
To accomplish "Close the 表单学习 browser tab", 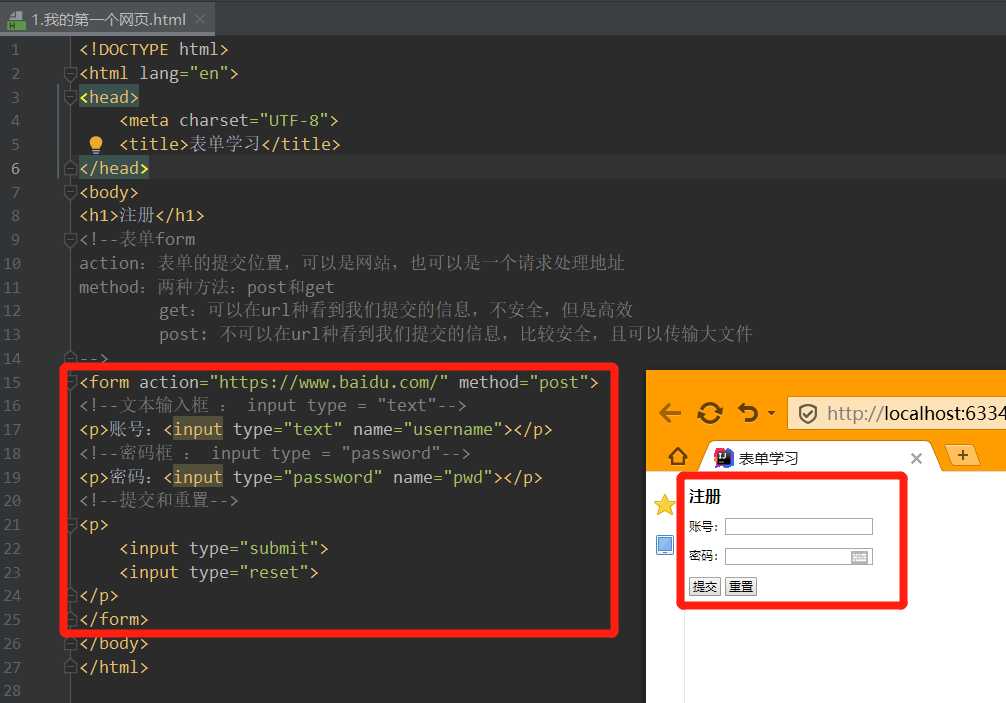I will pos(916,458).
